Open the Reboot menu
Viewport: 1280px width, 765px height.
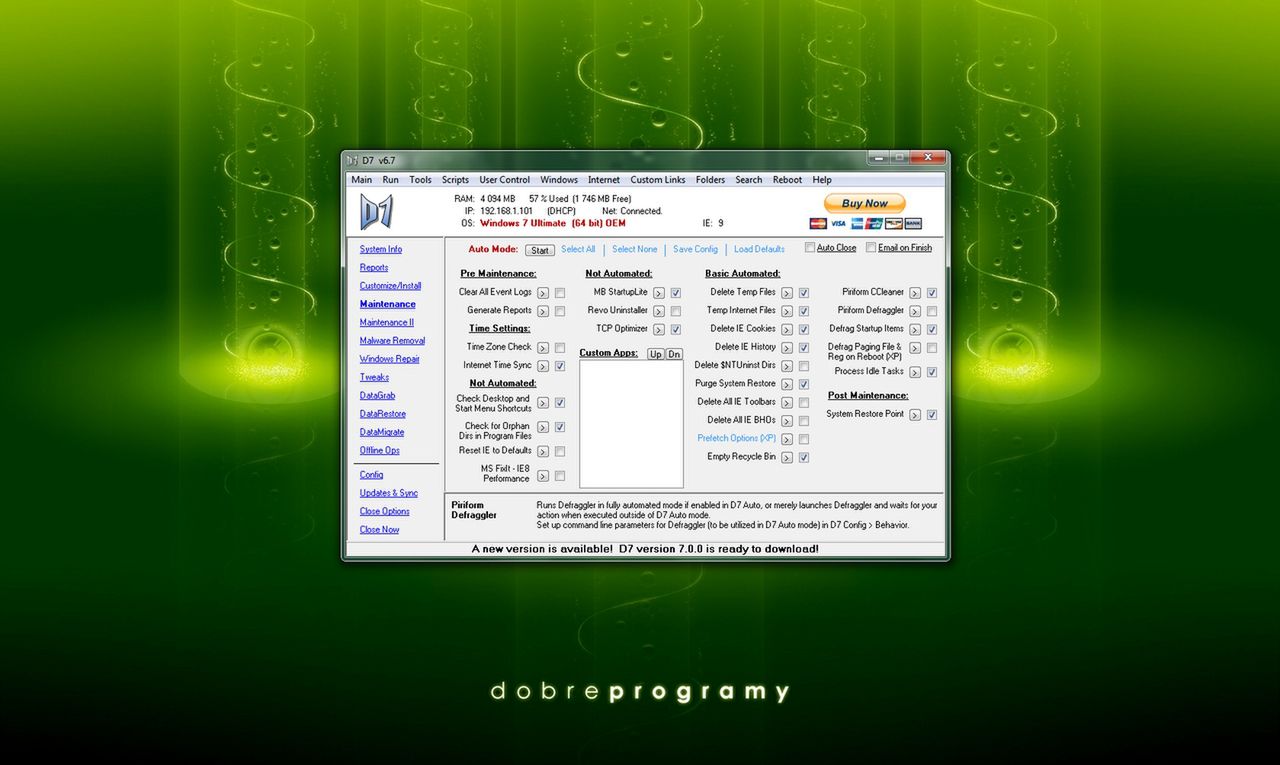(x=787, y=180)
